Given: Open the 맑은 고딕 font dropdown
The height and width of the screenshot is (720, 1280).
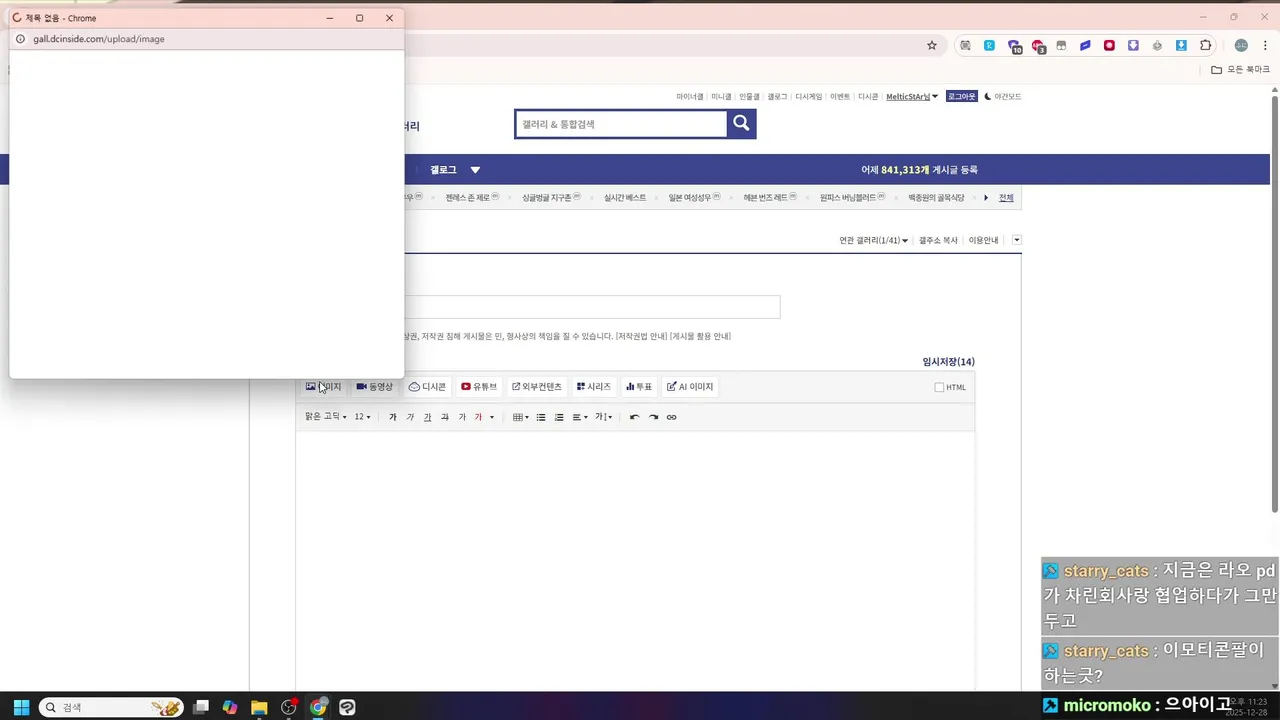Looking at the screenshot, I should [x=326, y=417].
